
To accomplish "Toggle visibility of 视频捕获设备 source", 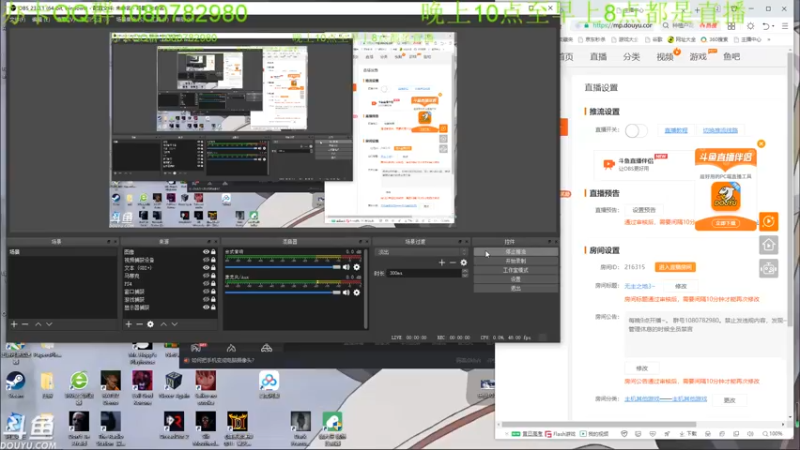I will (x=206, y=260).
